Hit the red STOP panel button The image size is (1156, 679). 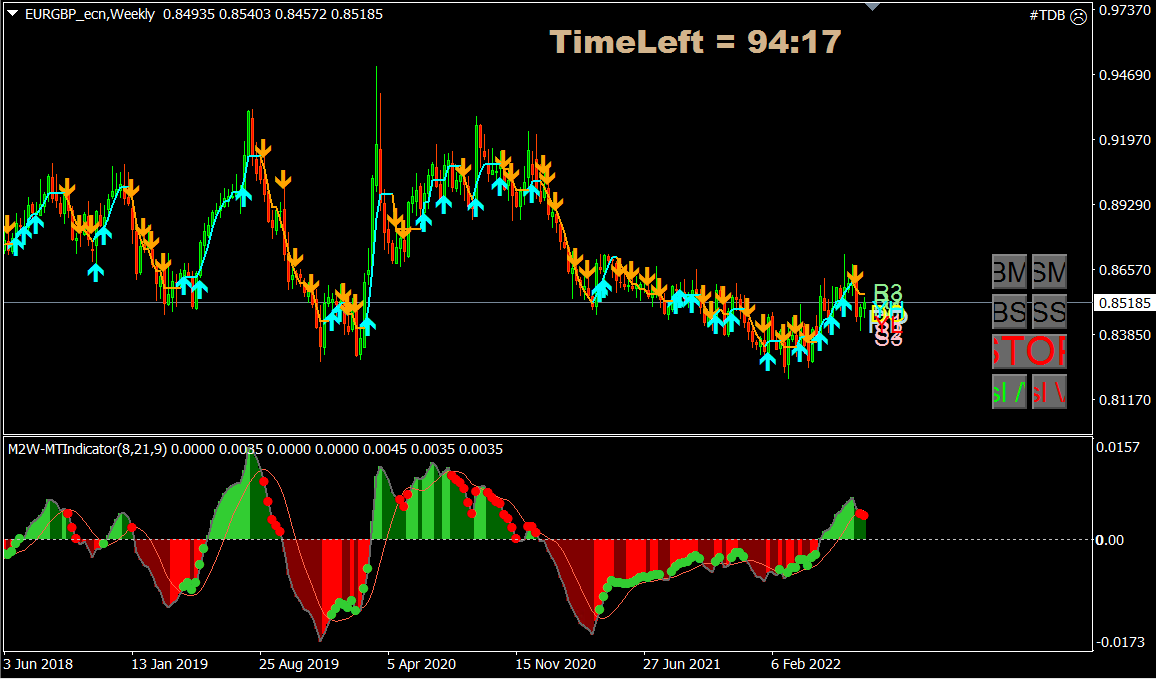click(x=1028, y=352)
